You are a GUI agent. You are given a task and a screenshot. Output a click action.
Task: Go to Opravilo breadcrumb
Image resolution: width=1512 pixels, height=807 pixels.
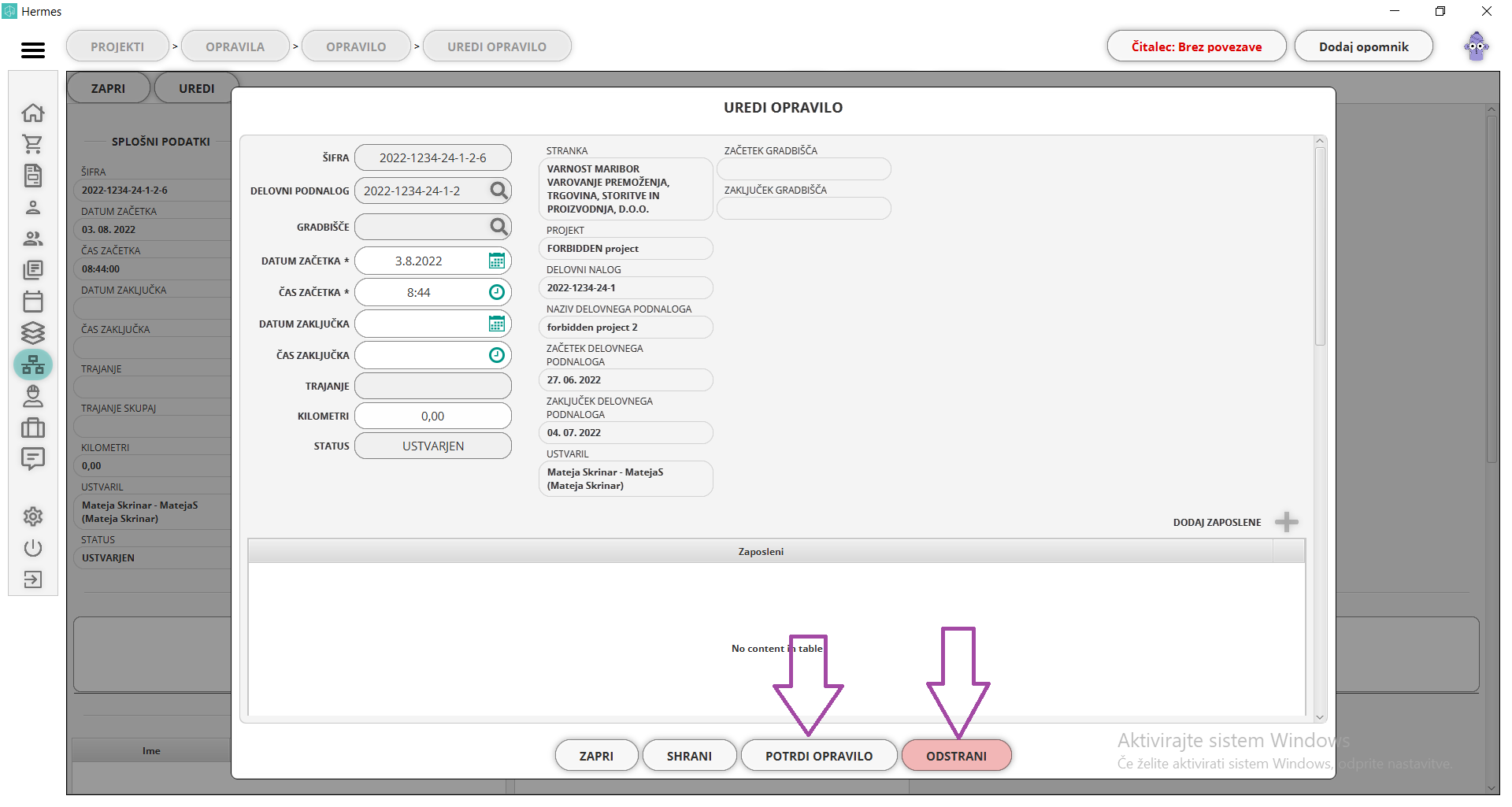356,46
